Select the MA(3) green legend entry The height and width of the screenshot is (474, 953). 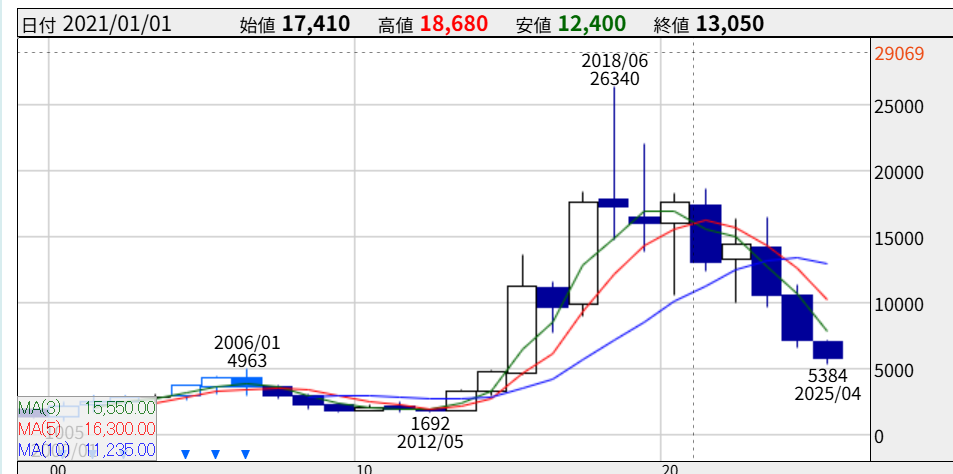click(x=87, y=407)
